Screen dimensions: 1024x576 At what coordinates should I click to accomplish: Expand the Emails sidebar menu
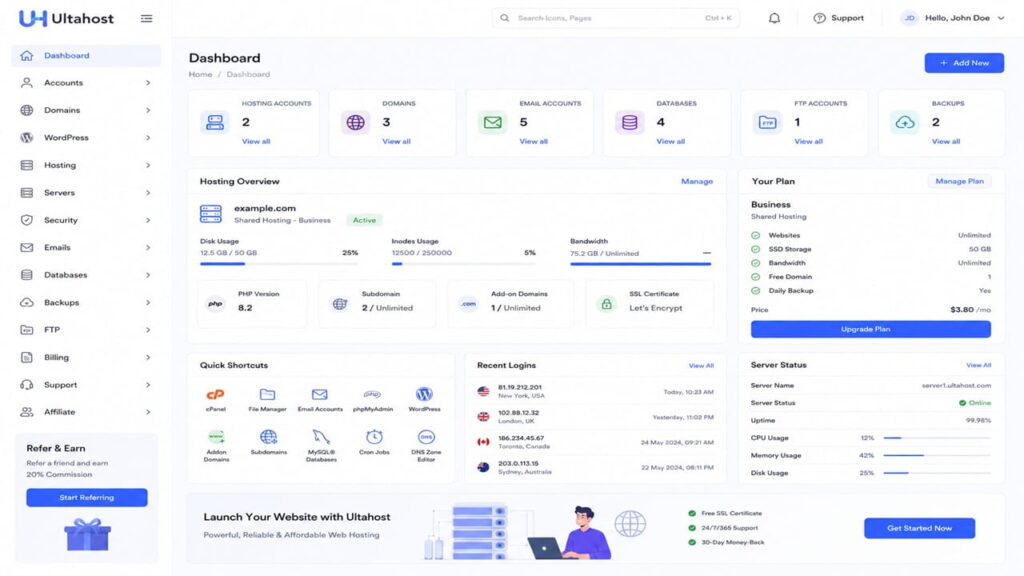[x=86, y=248]
